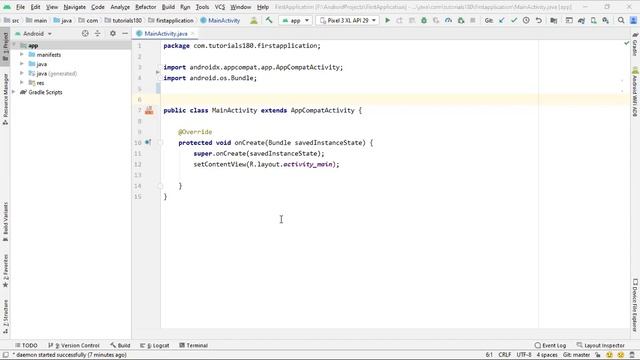Open the Navigate menu

(x=75, y=7)
